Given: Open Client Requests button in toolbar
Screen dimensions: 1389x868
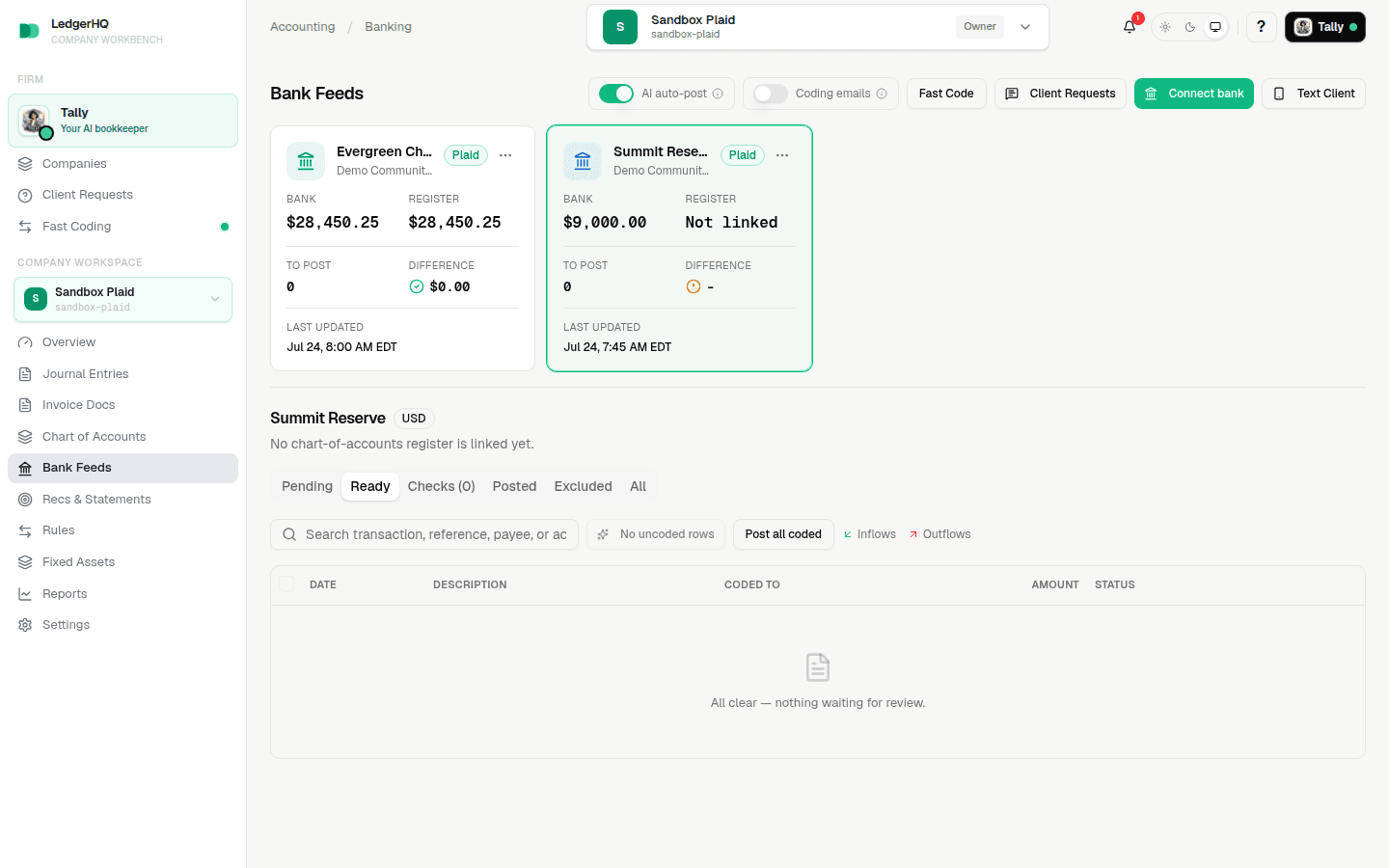Looking at the screenshot, I should 1060,94.
